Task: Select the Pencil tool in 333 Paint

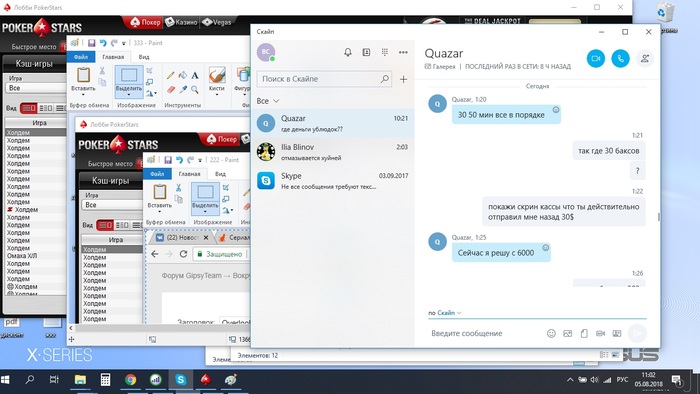Action: pyautogui.click(x=170, y=75)
